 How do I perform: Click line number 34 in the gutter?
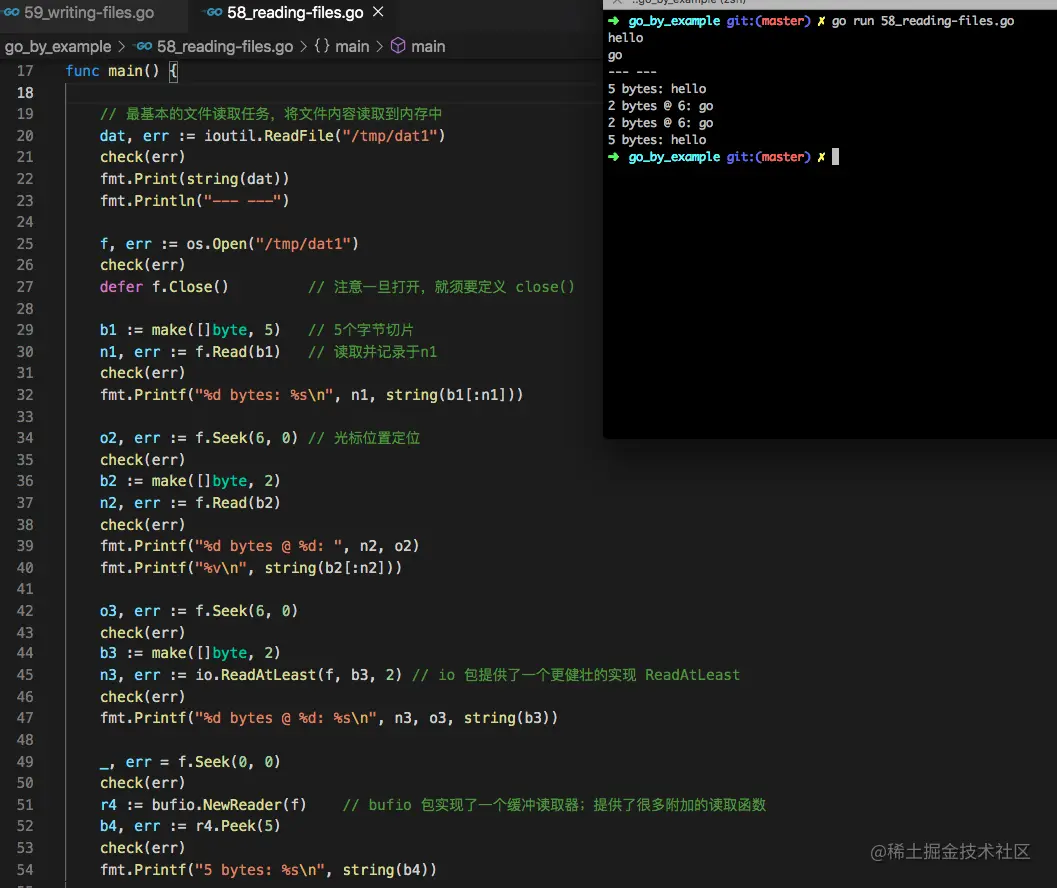(x=25, y=438)
